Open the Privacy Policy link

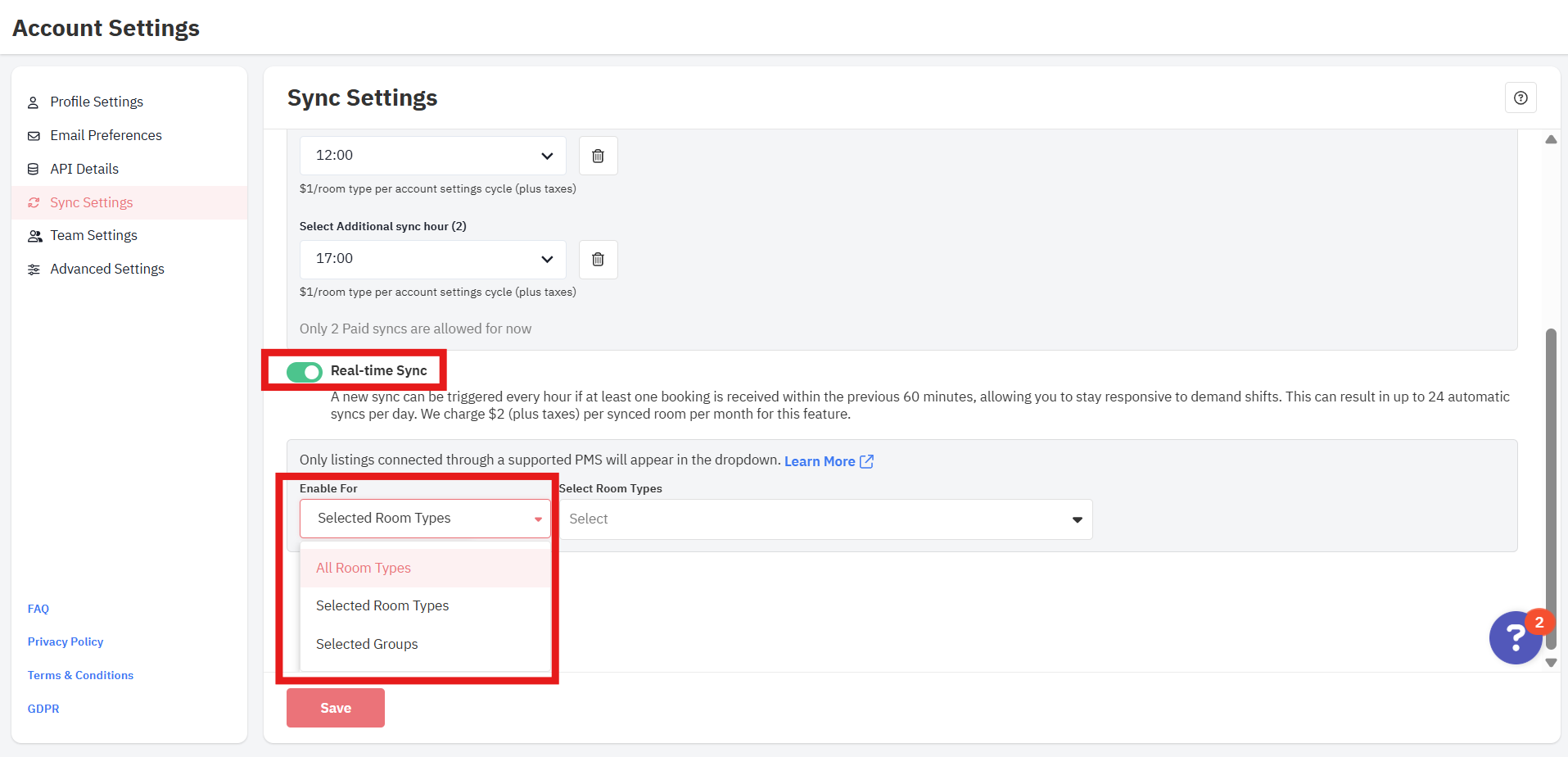66,641
